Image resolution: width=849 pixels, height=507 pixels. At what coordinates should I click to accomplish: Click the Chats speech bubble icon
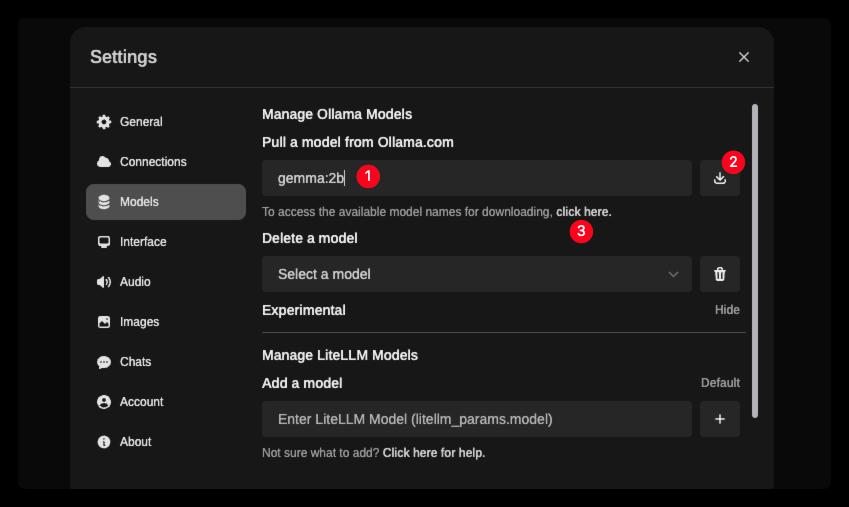[x=104, y=362]
